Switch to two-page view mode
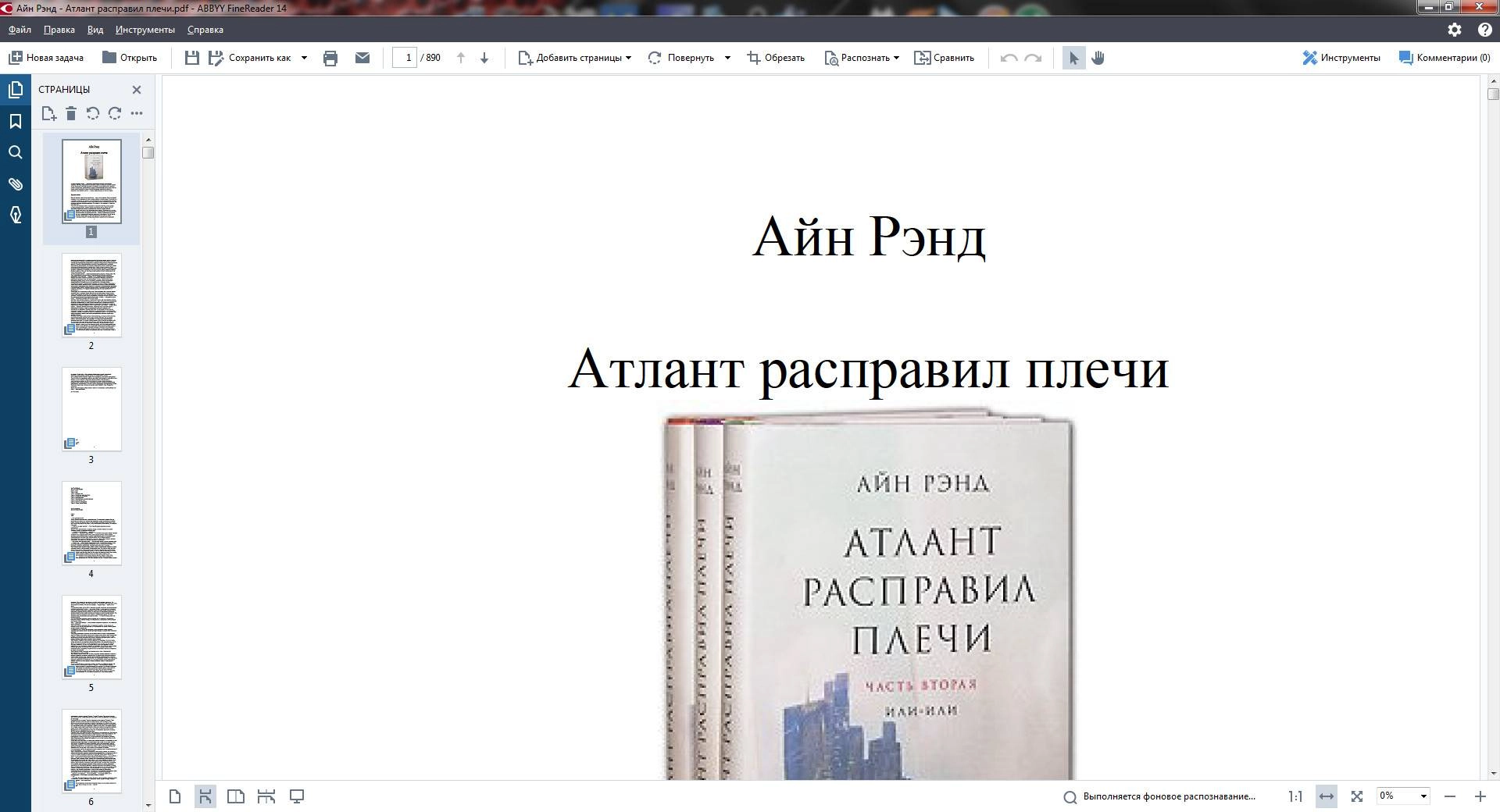This screenshot has height=812, width=1500. click(x=235, y=796)
